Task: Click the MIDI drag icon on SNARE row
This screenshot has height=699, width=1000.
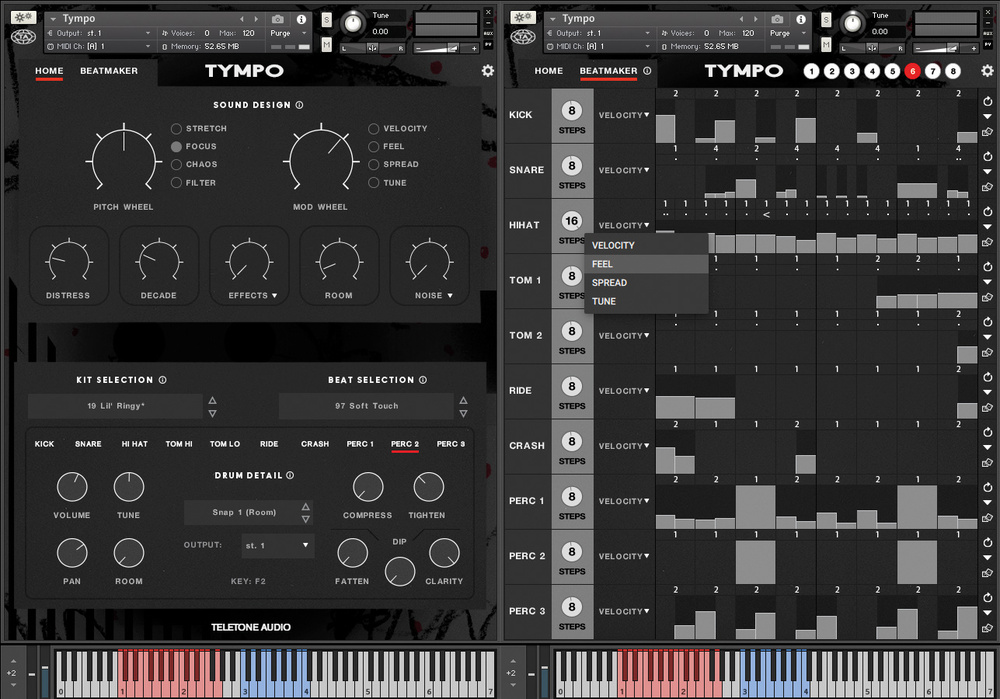Action: 988,188
